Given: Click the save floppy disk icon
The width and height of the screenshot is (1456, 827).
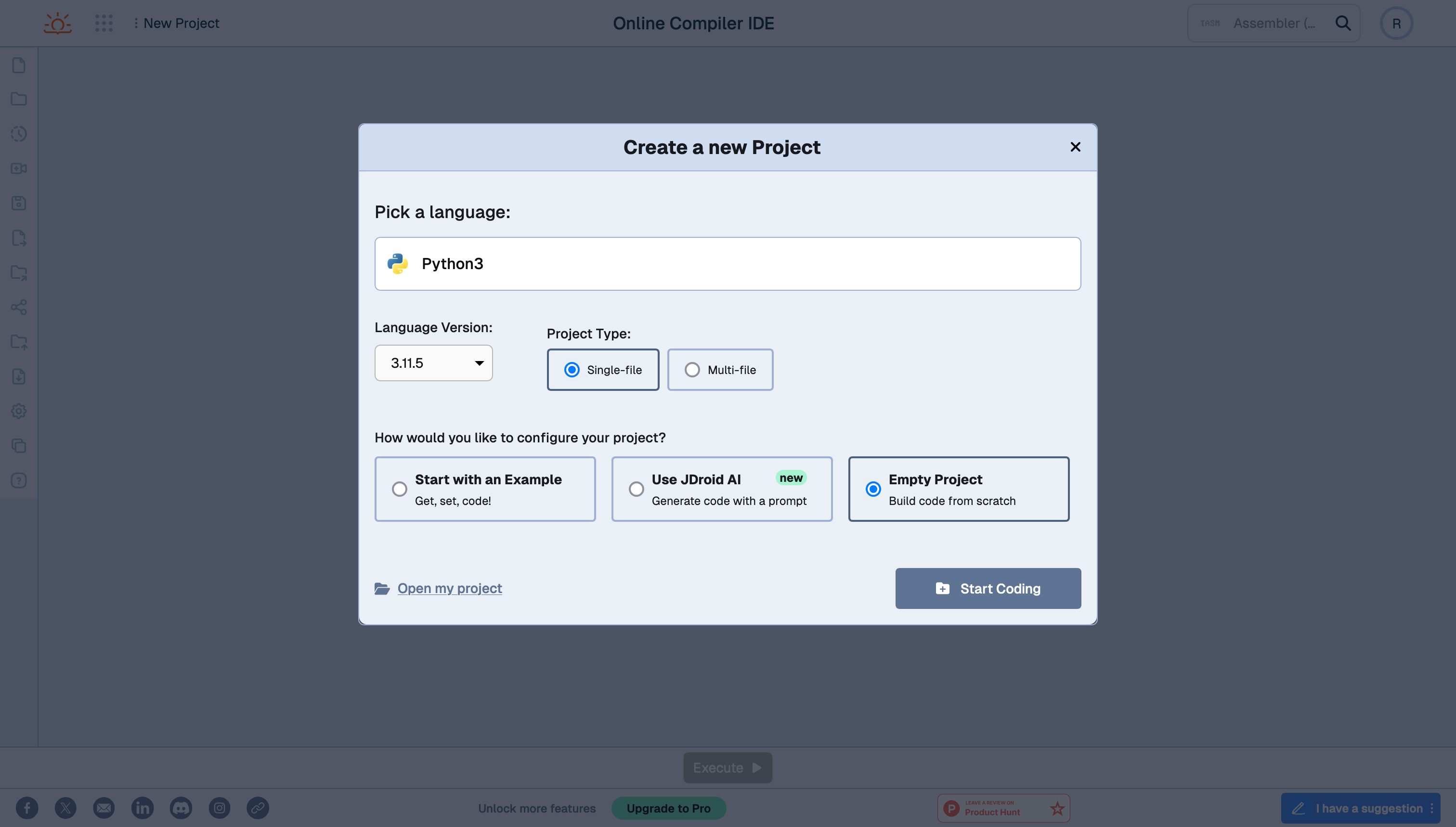Looking at the screenshot, I should point(19,203).
